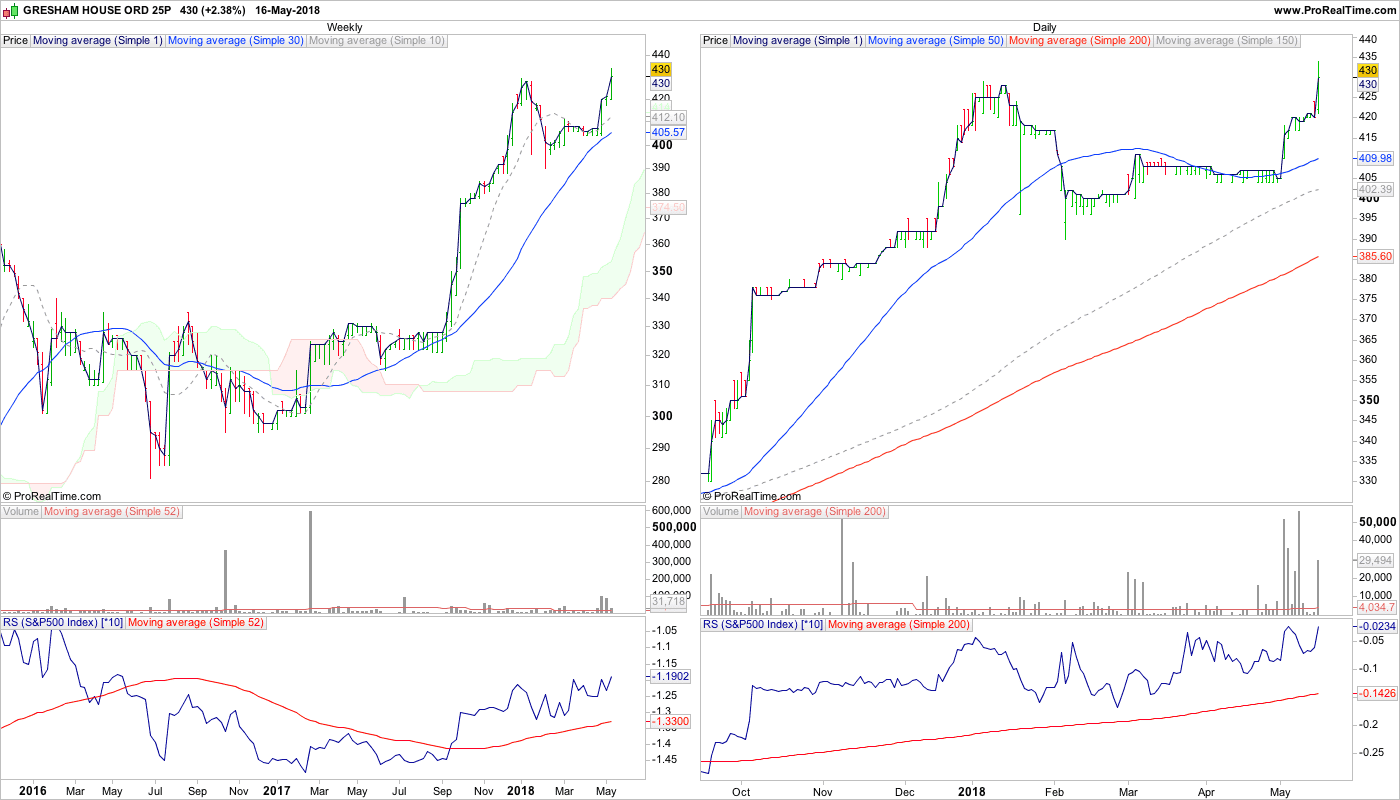Click the Daily timeframe heading
1400x800 pixels.
pyautogui.click(x=1044, y=27)
